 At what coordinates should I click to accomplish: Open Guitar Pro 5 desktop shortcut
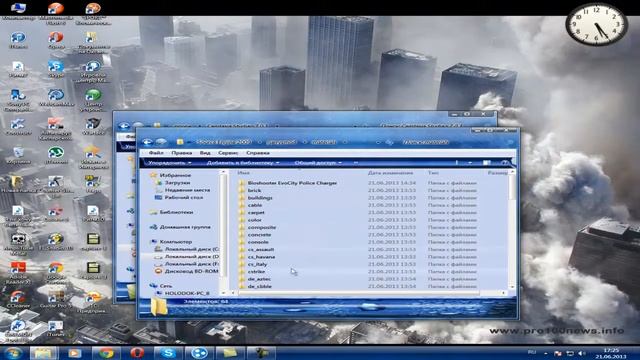tap(56, 299)
